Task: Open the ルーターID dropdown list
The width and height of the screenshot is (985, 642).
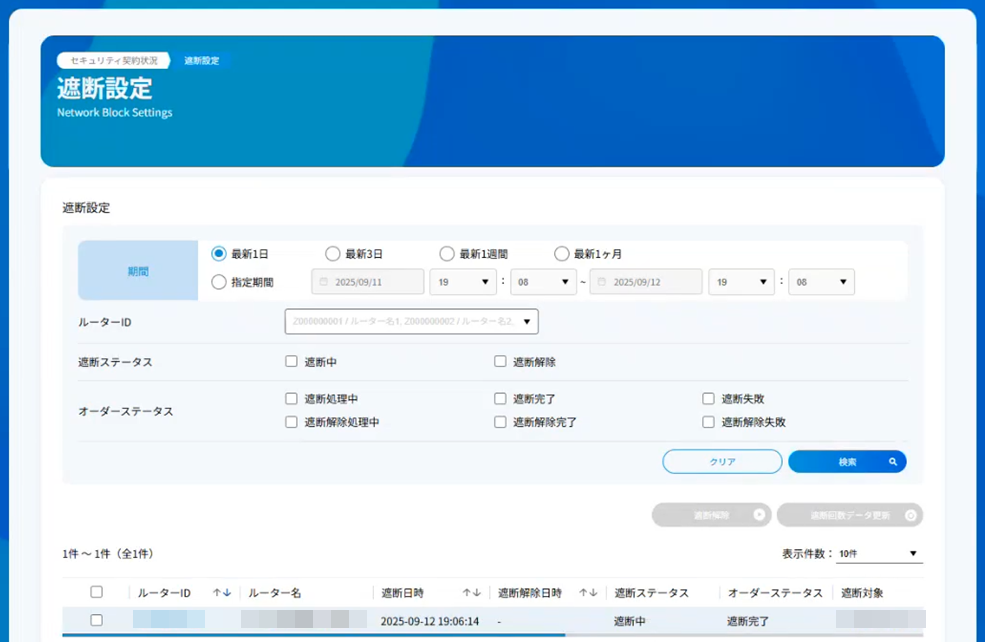Action: [528, 322]
